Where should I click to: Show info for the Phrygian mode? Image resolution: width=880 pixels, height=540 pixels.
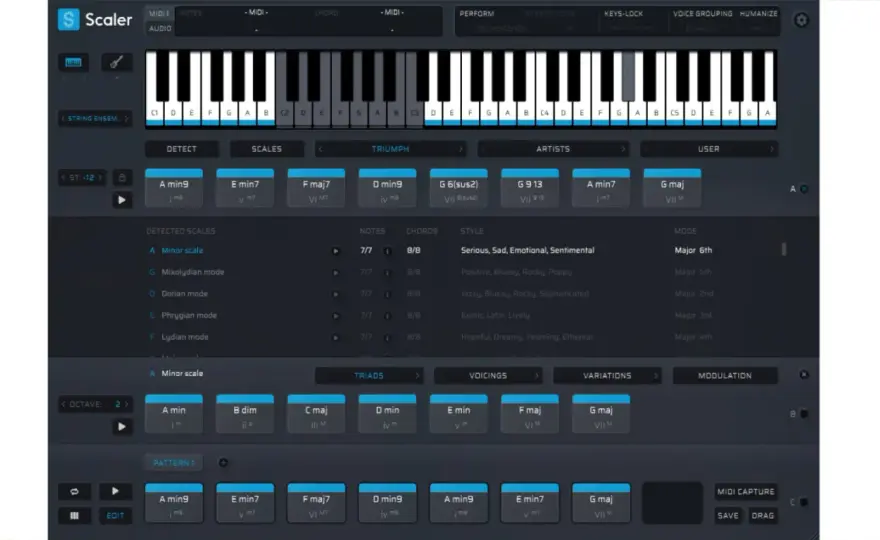(387, 316)
